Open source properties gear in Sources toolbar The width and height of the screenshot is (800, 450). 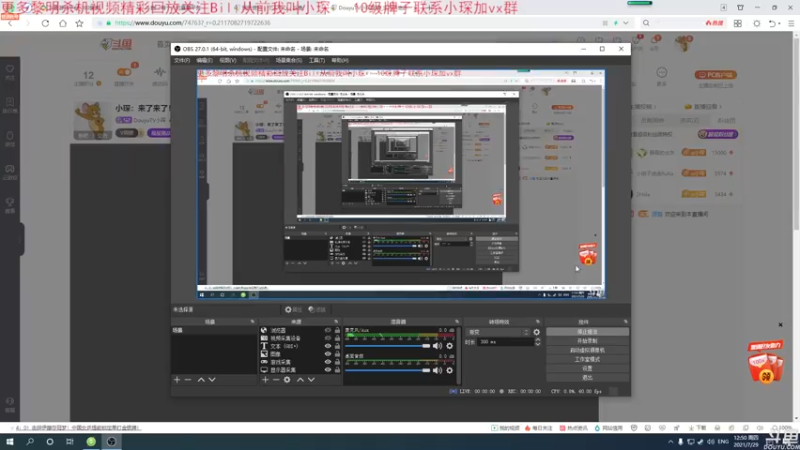click(287, 380)
